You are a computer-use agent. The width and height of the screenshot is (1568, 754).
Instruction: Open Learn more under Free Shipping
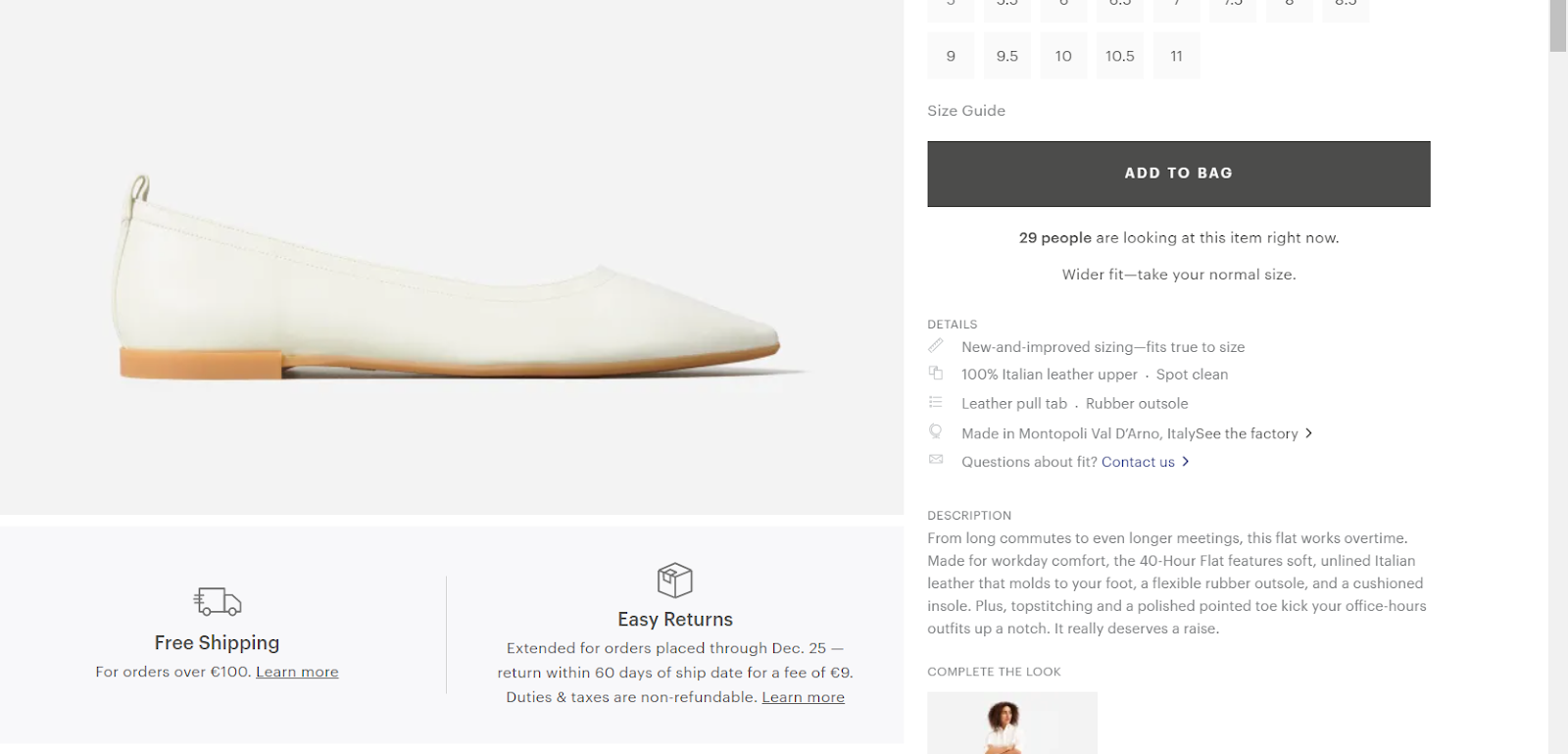[x=297, y=672]
